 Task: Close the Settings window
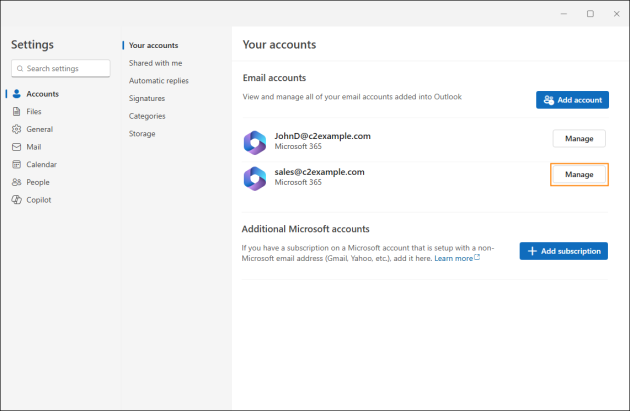tap(617, 14)
